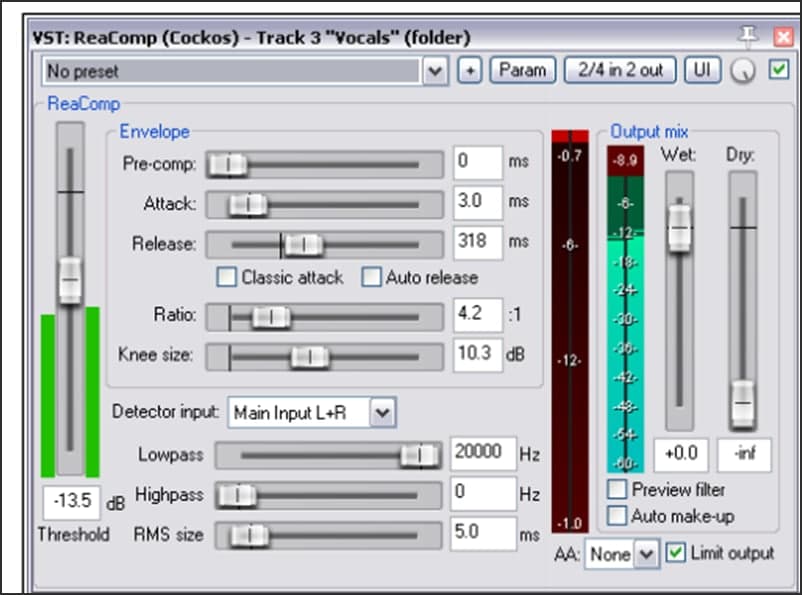
Task: Click the Knee size slider handle
Action: click(x=310, y=357)
